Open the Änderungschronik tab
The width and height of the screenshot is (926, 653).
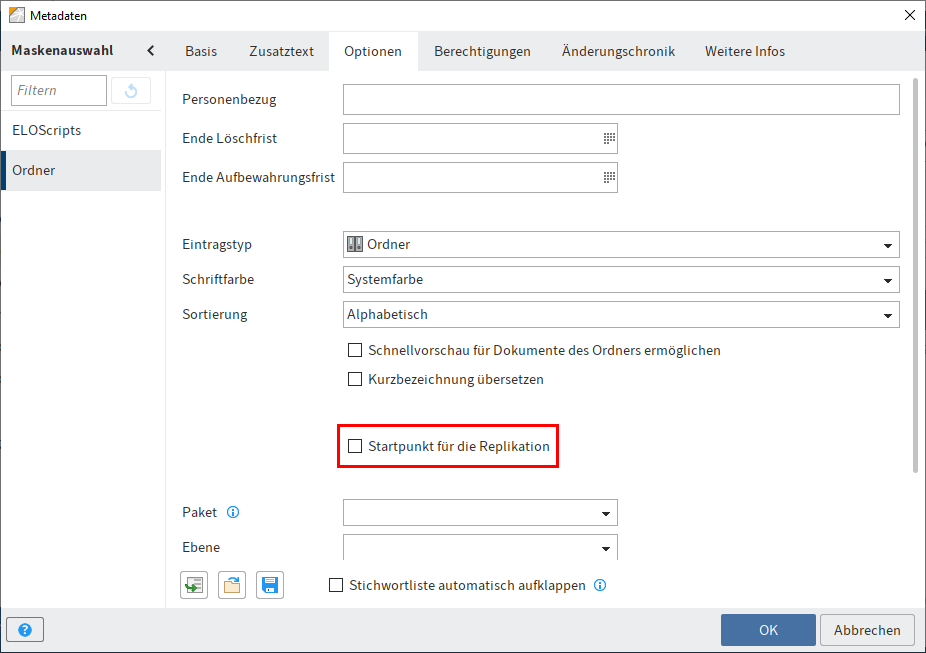tap(618, 51)
